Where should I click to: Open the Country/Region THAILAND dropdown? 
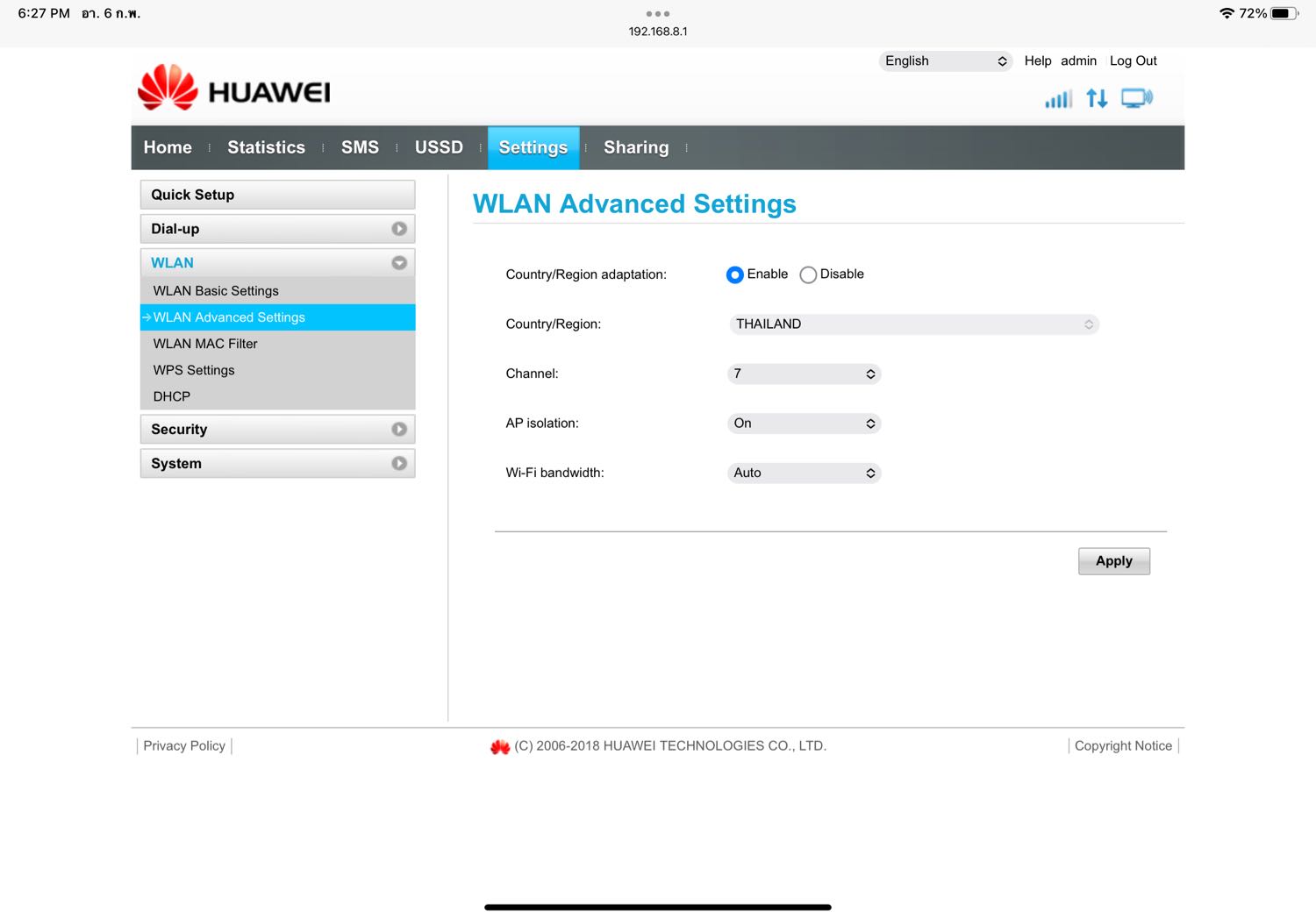(x=913, y=324)
